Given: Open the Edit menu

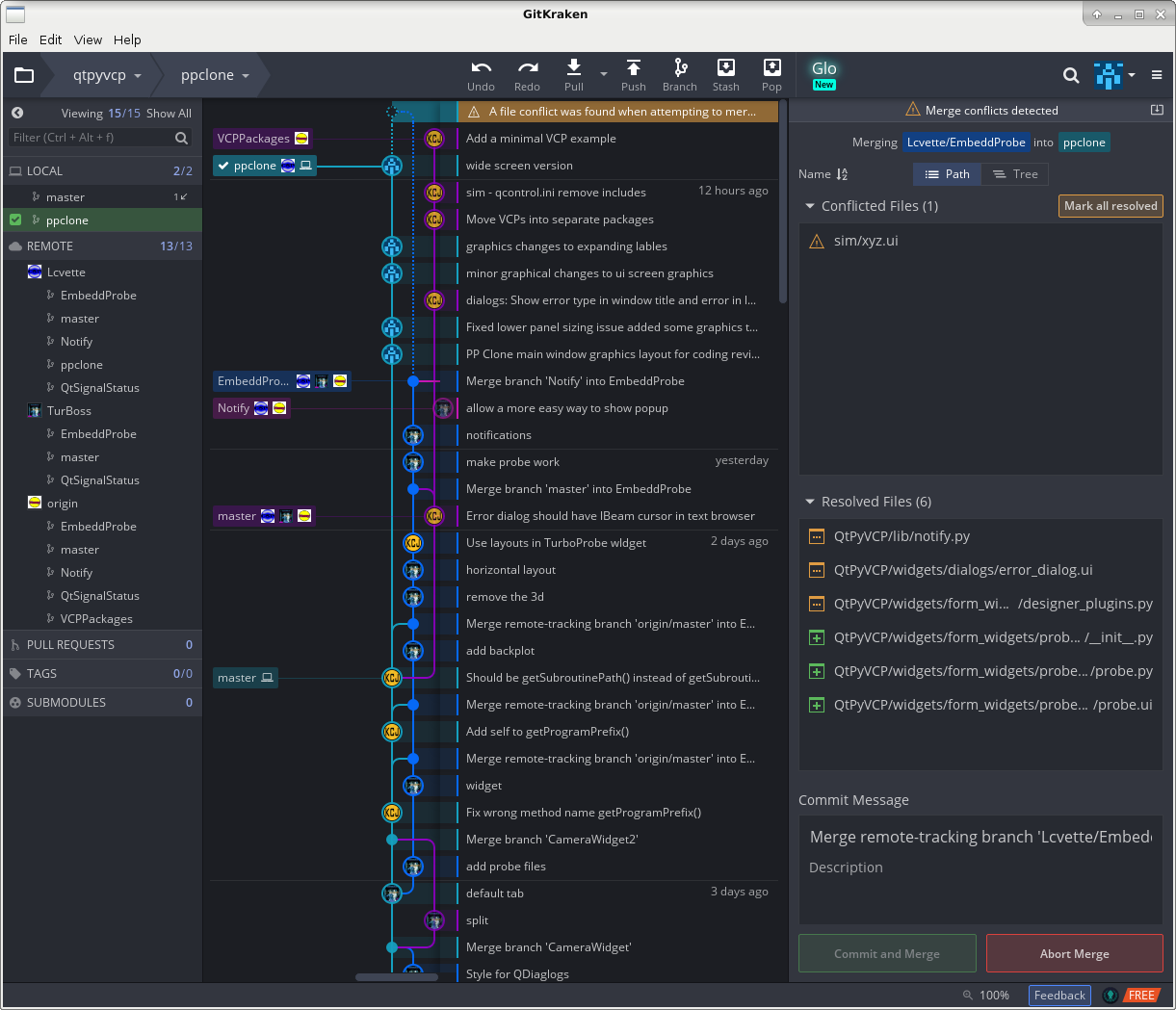Looking at the screenshot, I should click(x=51, y=39).
